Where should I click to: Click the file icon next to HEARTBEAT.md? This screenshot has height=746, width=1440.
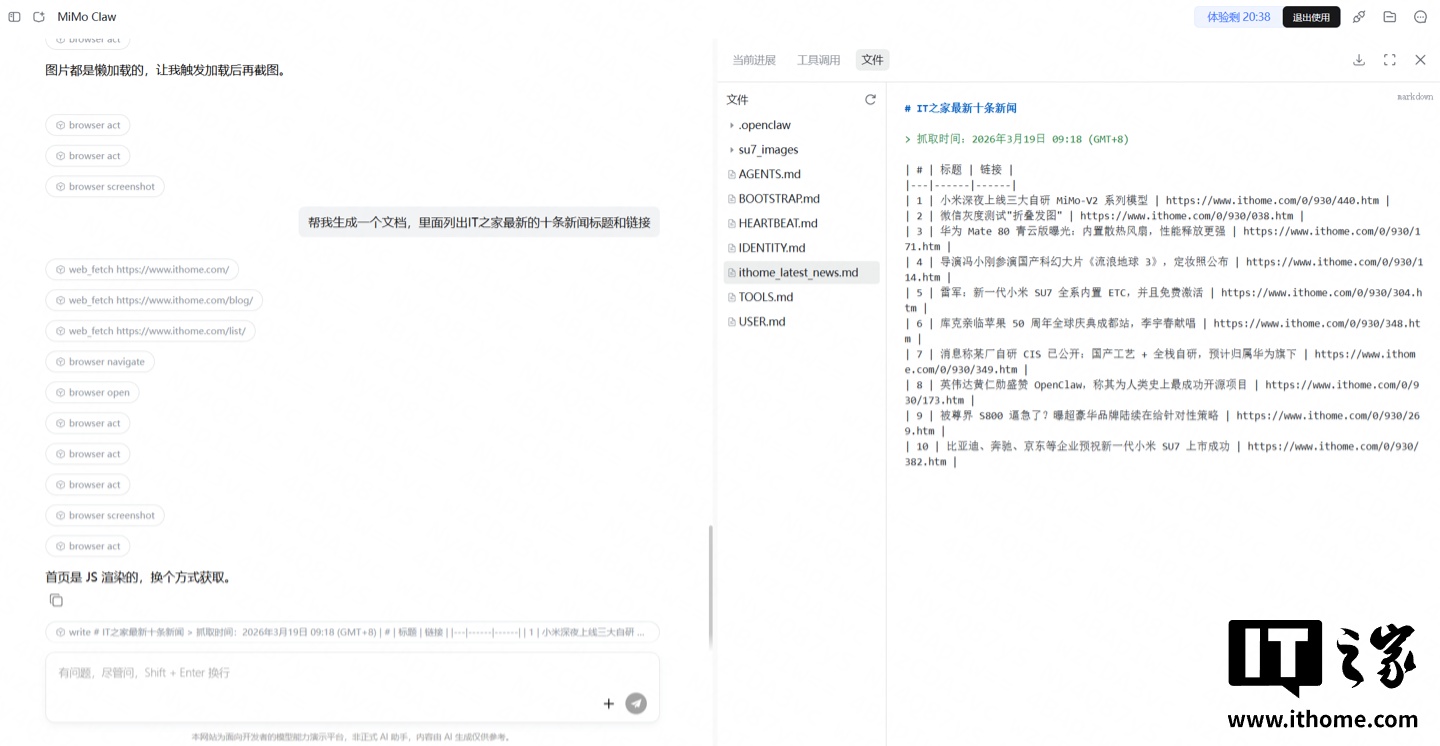click(x=731, y=223)
